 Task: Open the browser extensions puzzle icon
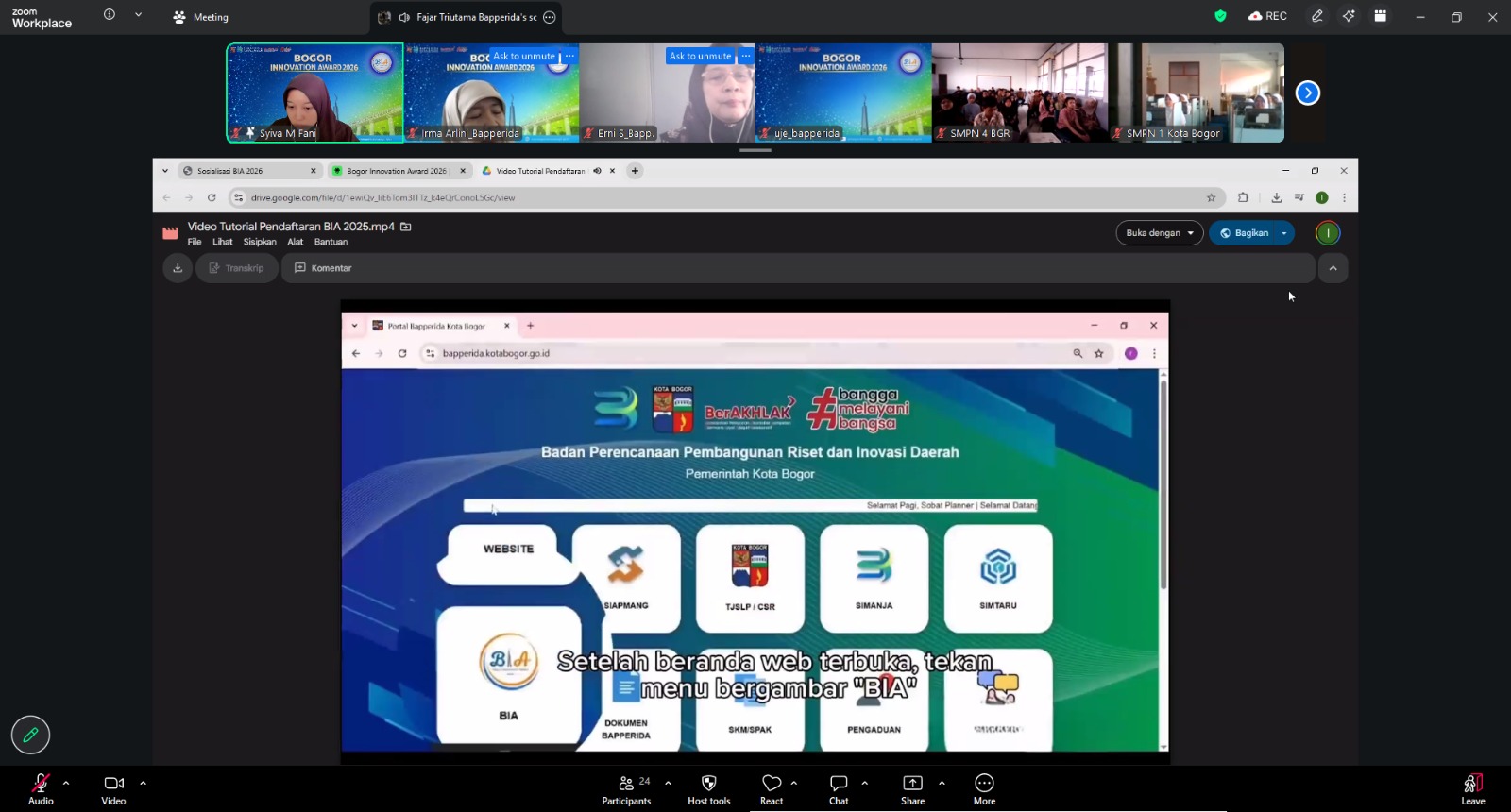pos(1243,197)
